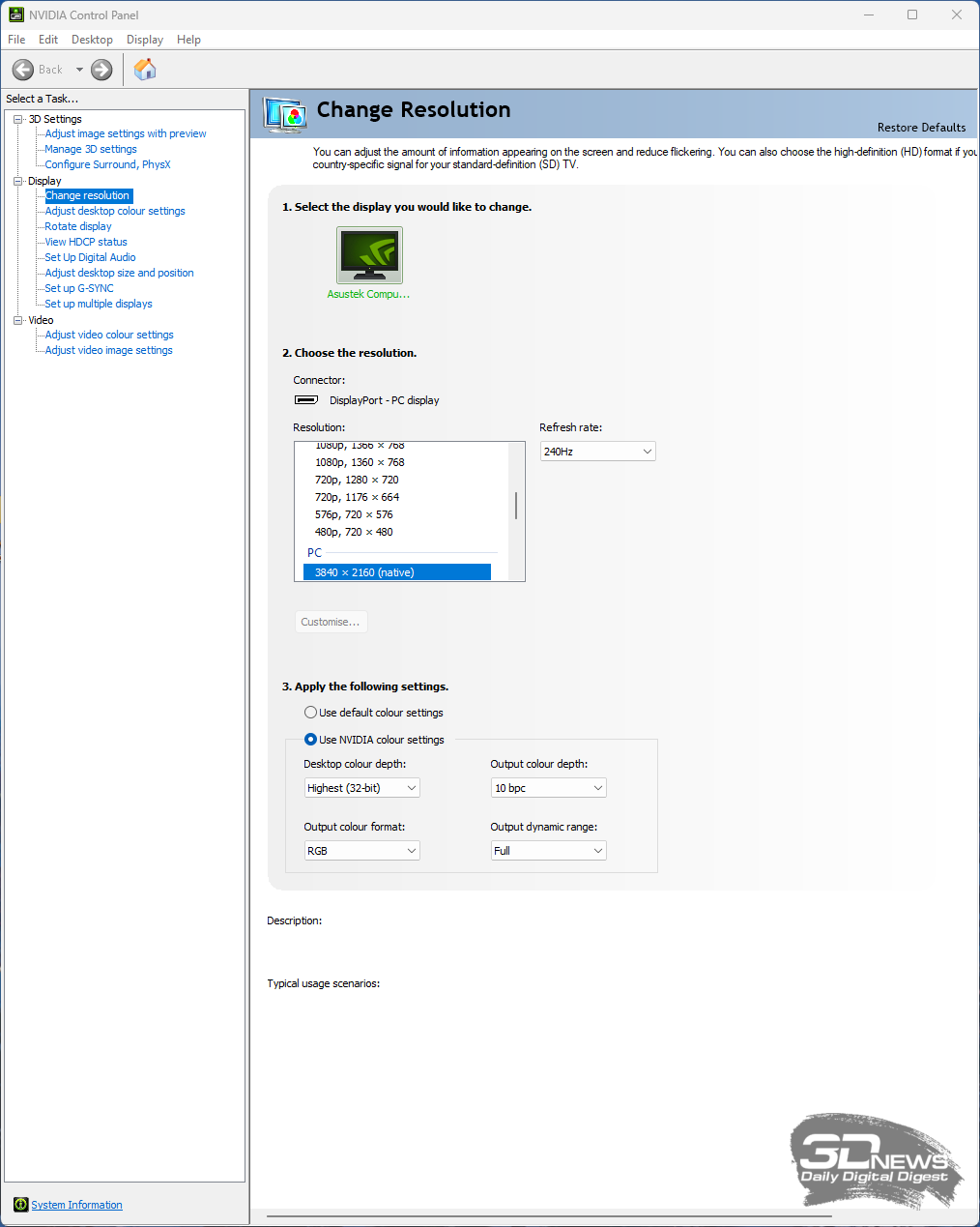The image size is (980, 1227).
Task: Maximize the NVIDIA Control Panel window
Action: (912, 15)
